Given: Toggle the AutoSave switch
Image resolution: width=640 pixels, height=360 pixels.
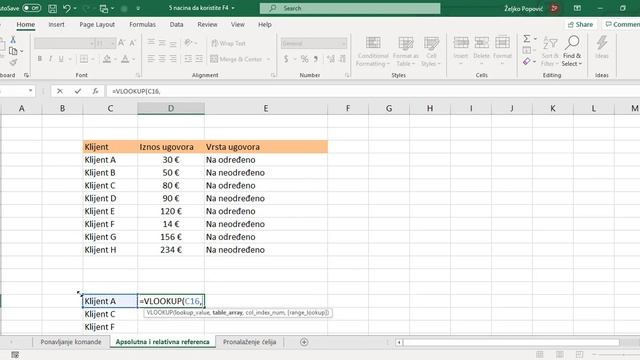Looking at the screenshot, I should (31, 8).
